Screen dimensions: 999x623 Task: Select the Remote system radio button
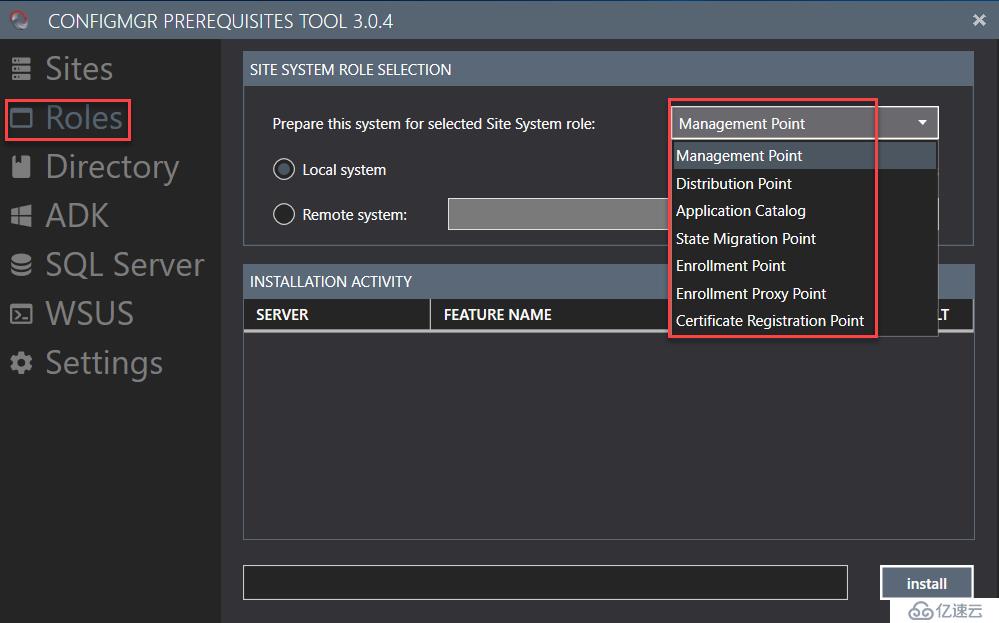(x=284, y=214)
